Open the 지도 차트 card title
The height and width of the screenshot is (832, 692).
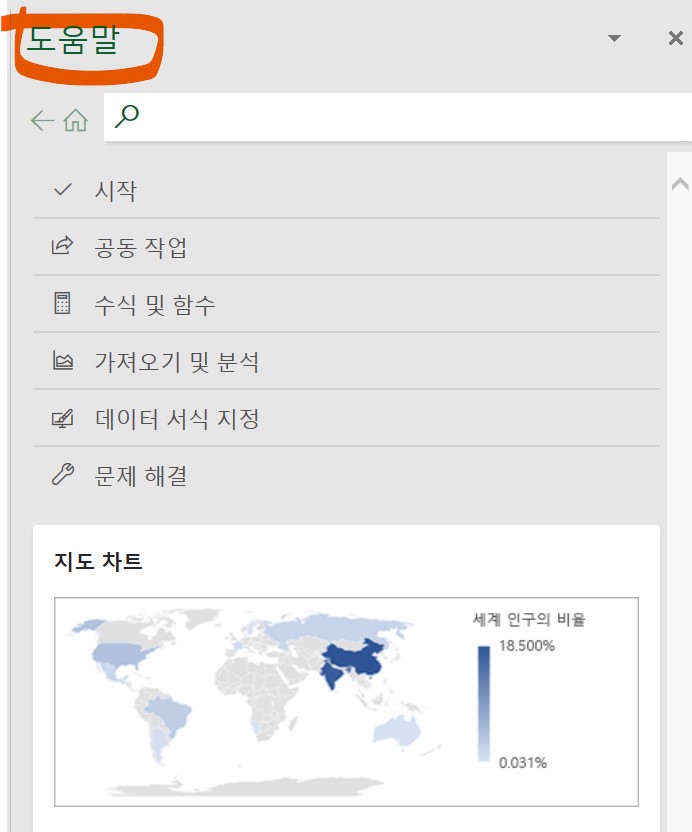click(x=98, y=561)
